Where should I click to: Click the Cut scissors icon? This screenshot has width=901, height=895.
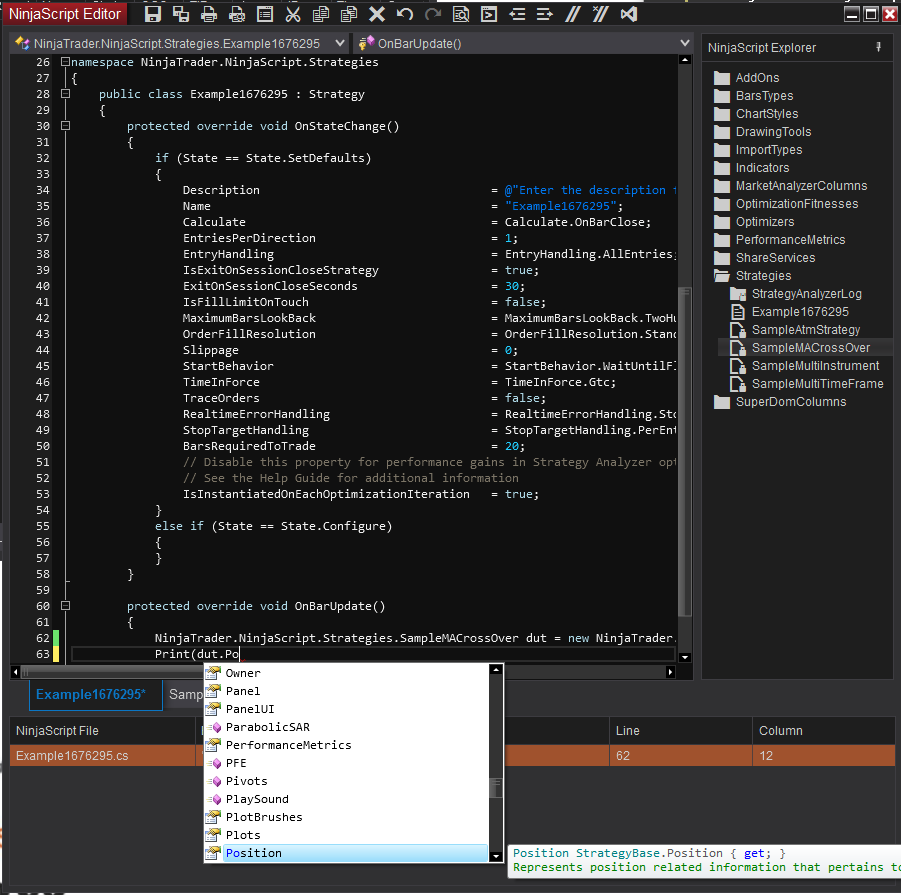tap(293, 14)
